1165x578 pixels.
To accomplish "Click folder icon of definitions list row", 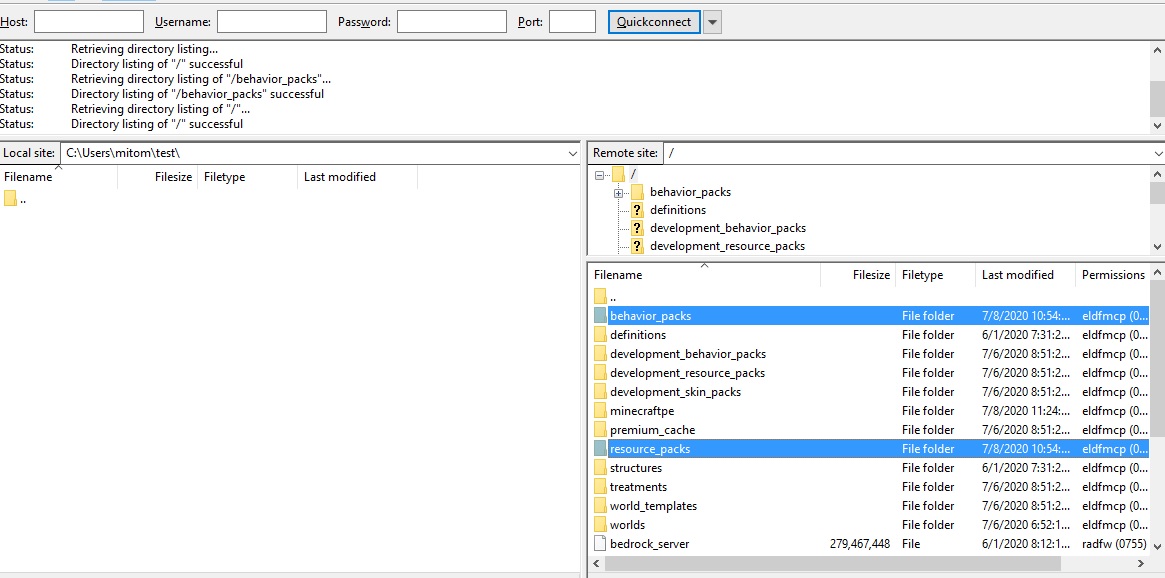I will click(600, 335).
